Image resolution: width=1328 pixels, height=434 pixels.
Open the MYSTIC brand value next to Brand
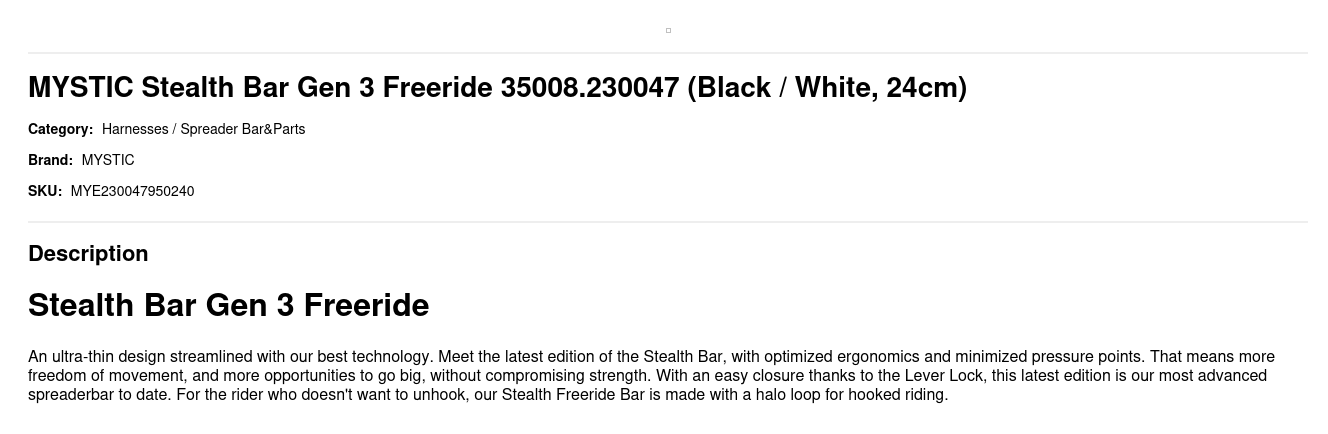(x=108, y=160)
